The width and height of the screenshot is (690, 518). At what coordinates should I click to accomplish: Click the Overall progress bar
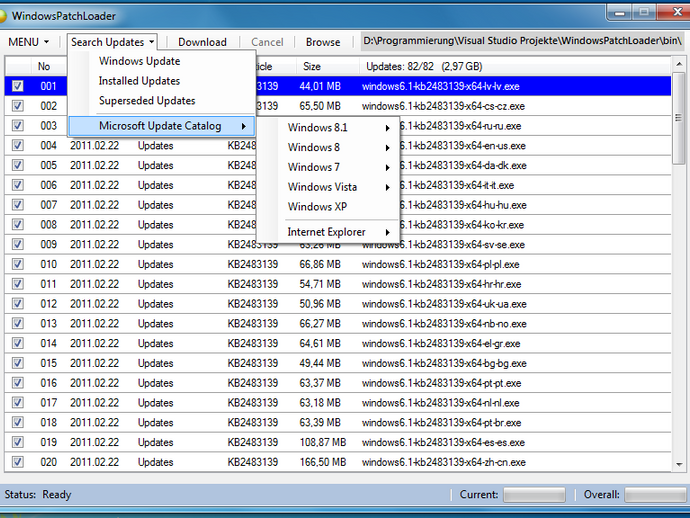[656, 495]
